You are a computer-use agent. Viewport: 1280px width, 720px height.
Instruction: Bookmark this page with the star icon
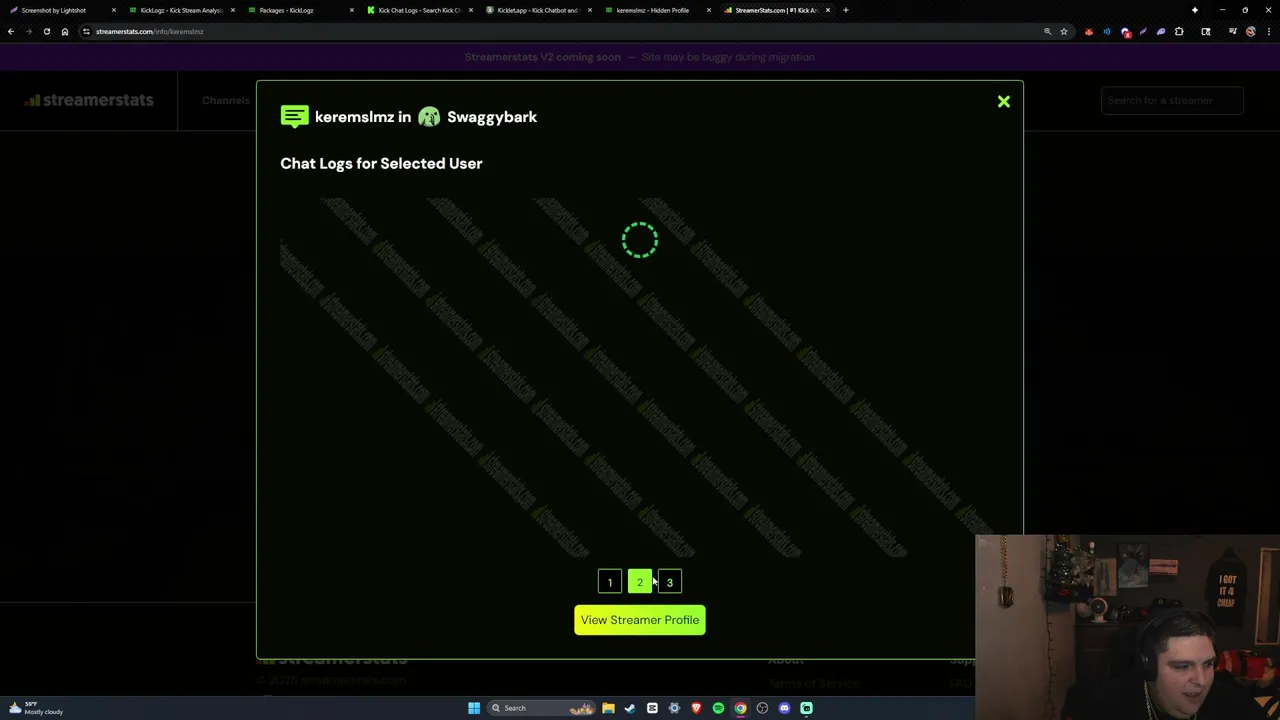[x=1064, y=31]
